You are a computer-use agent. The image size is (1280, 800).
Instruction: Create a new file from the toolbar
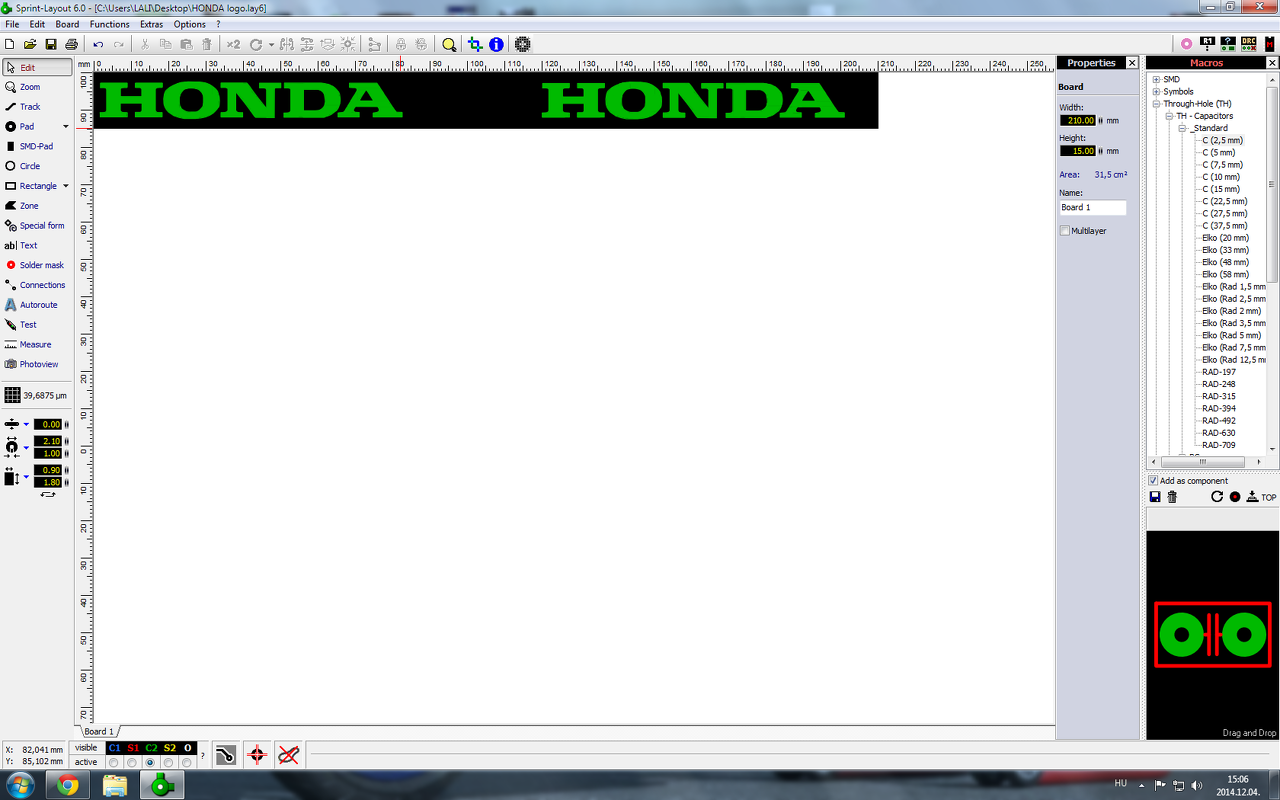pos(10,44)
